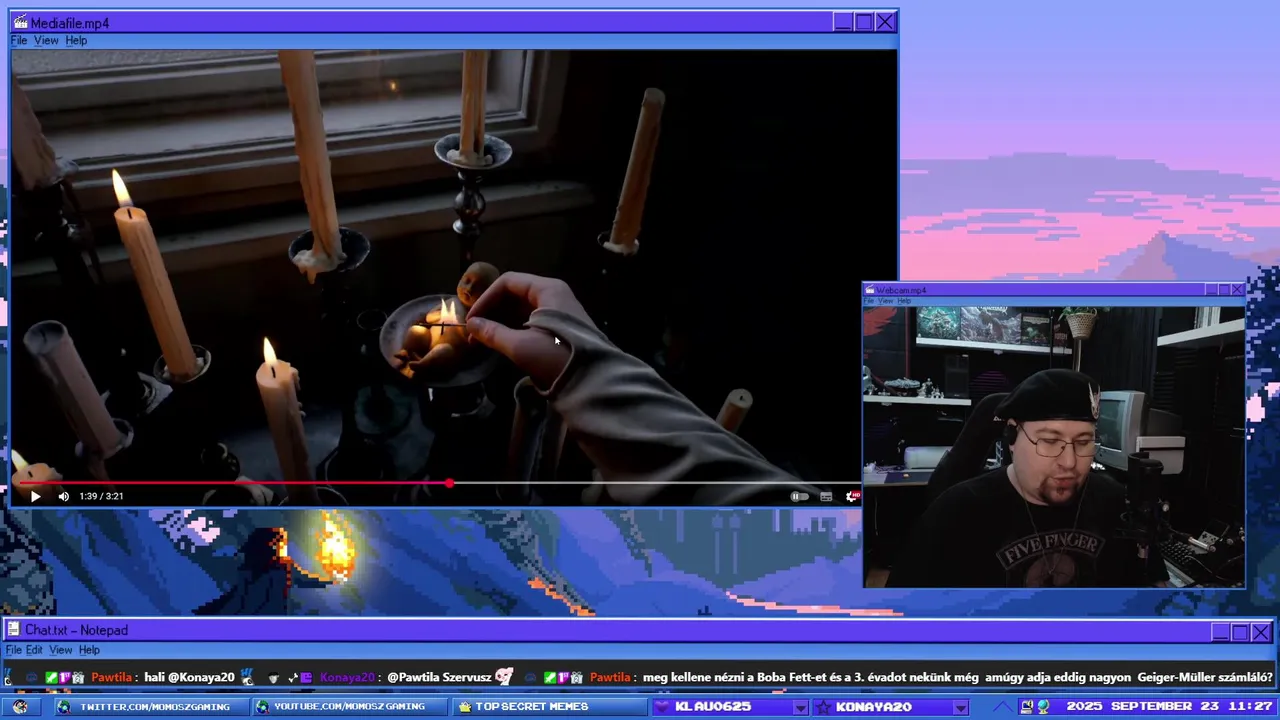Minimize the Chat.txt Notepad window
The image size is (1280, 720).
1220,632
